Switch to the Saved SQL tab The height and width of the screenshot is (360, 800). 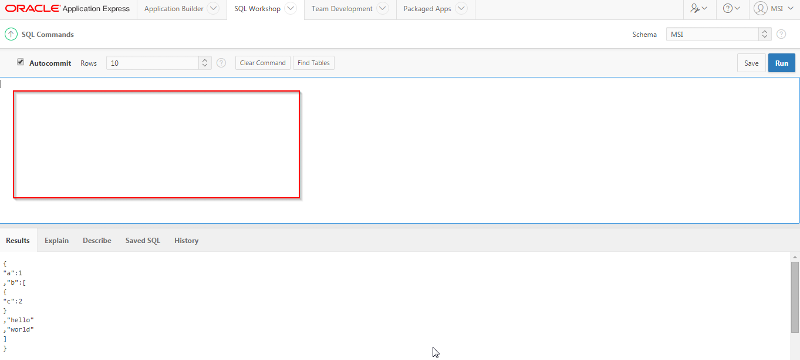[x=142, y=241]
